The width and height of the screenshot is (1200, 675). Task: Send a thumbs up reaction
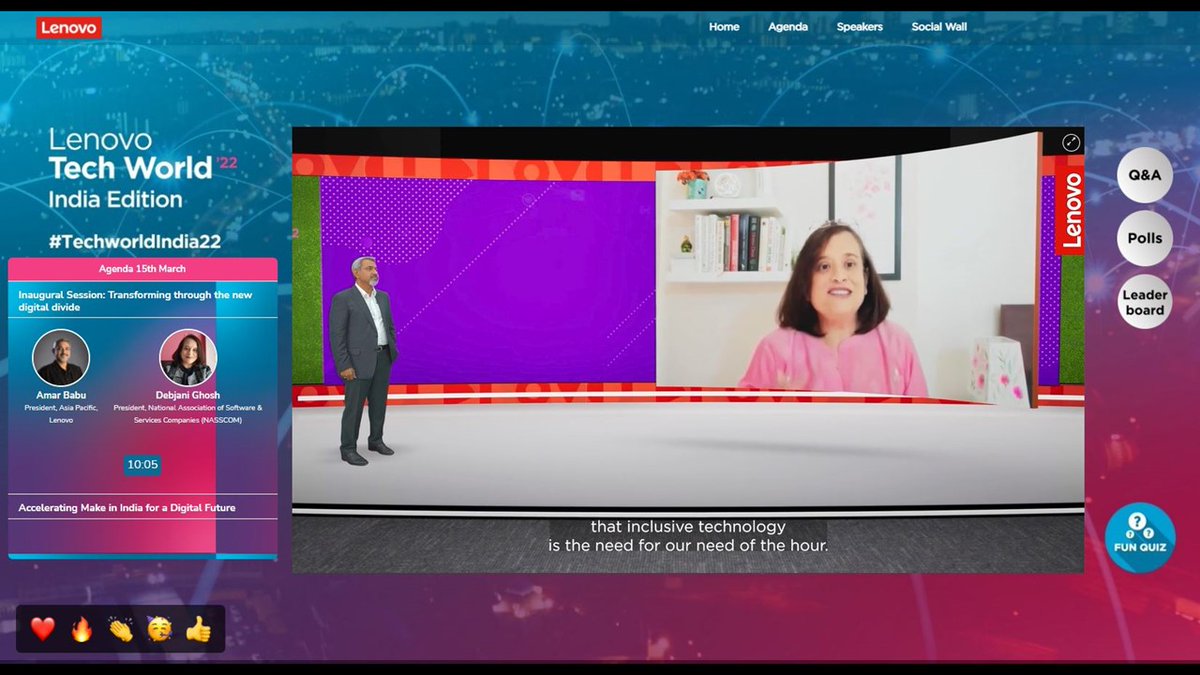tap(198, 629)
